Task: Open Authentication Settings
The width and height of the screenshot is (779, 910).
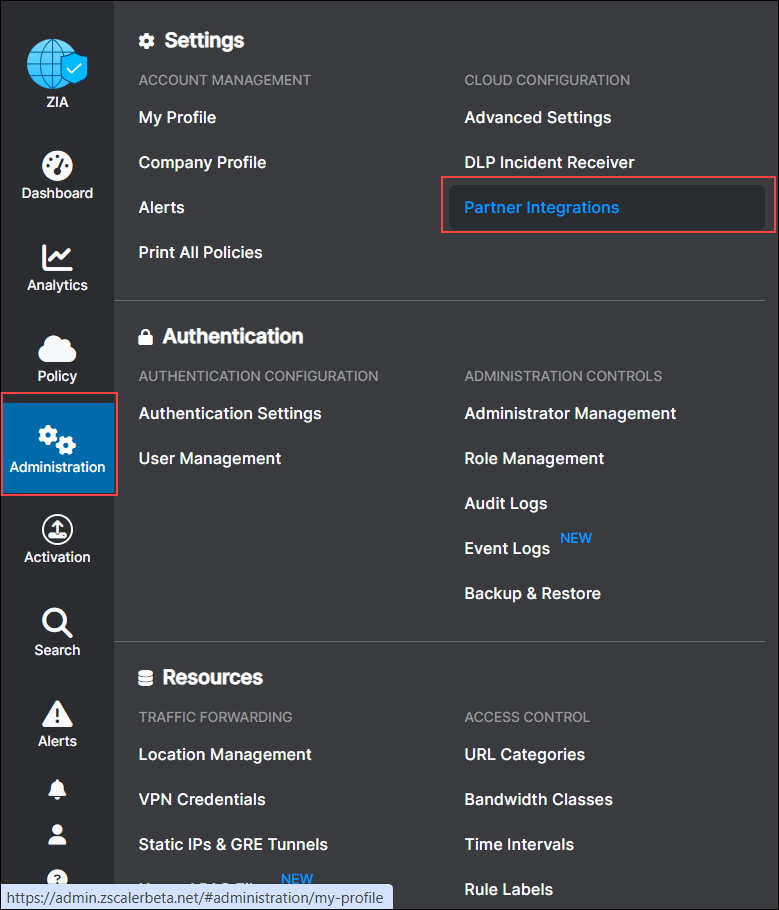Action: click(x=230, y=413)
